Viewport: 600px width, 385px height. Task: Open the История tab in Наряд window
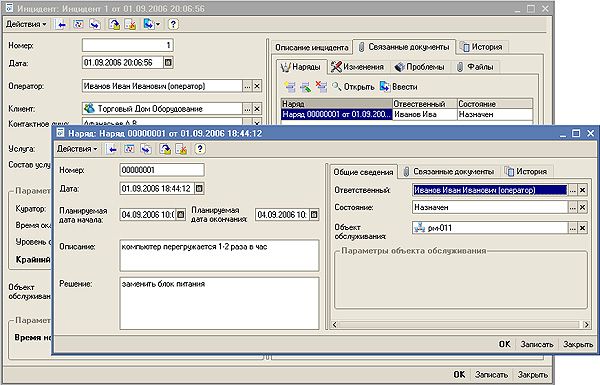point(527,172)
